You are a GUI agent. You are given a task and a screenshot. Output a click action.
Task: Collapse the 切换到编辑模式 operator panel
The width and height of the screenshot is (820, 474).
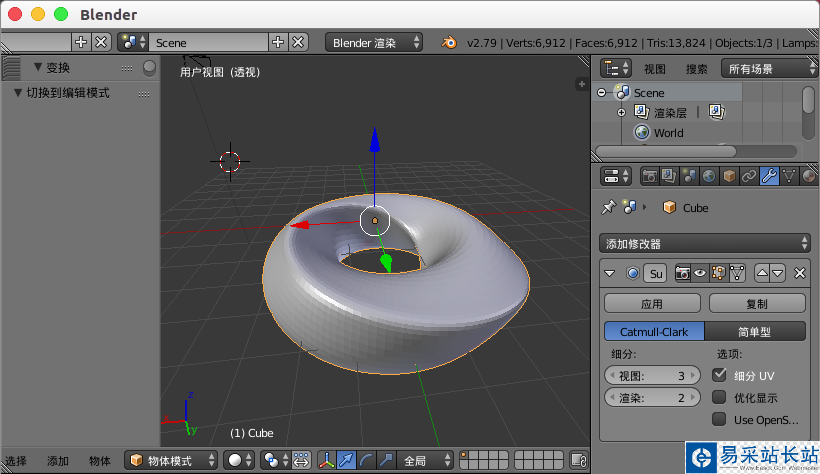point(17,93)
